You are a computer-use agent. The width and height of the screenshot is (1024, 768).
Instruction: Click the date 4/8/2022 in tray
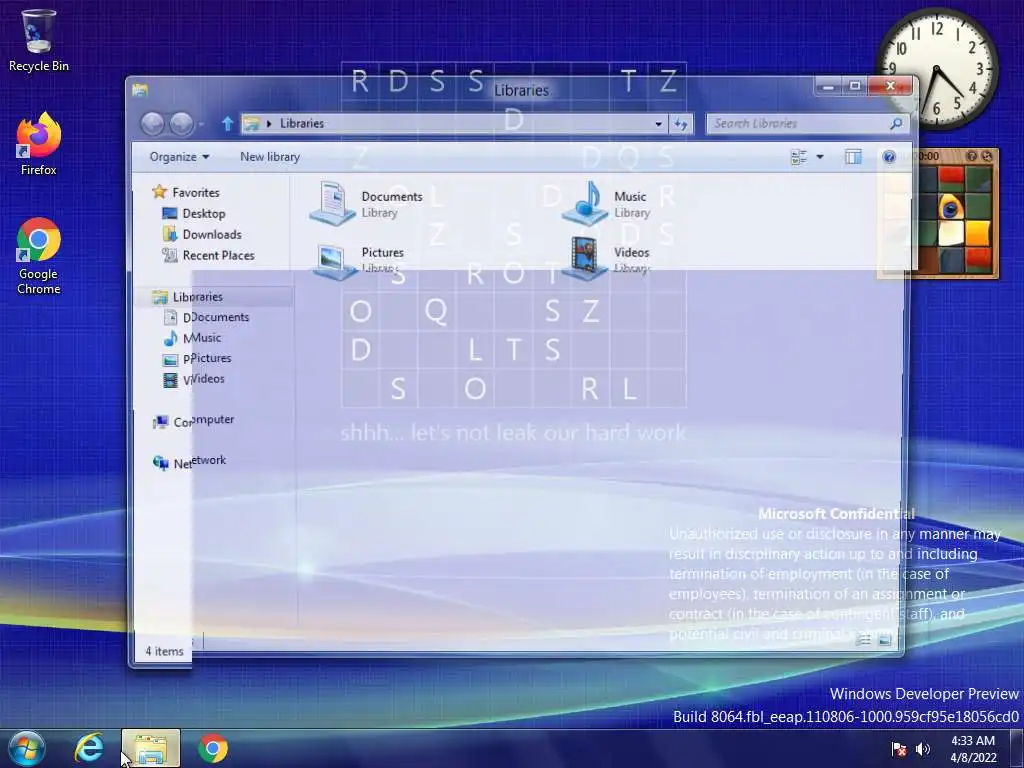click(x=973, y=758)
